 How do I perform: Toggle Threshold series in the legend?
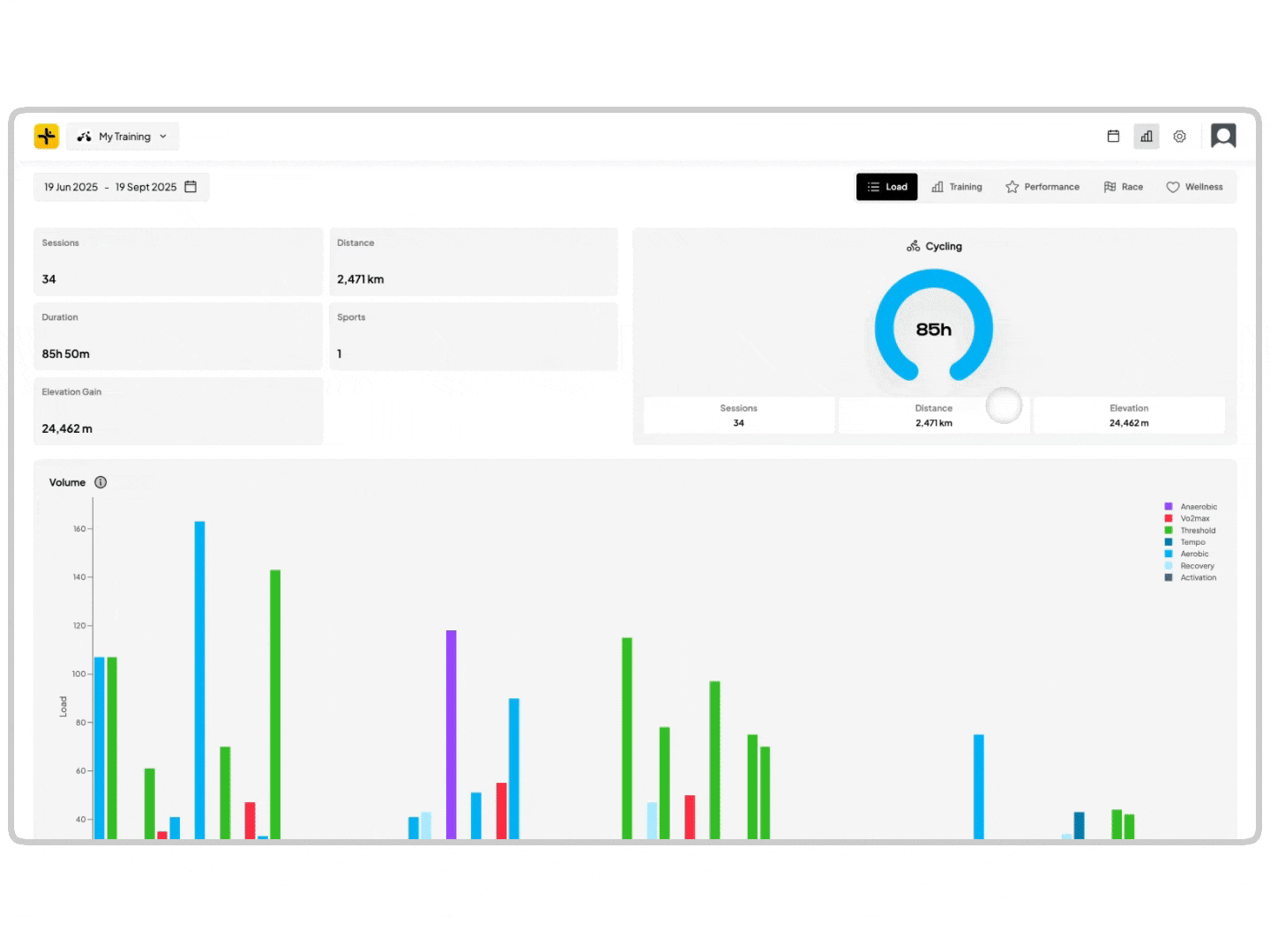point(1197,531)
